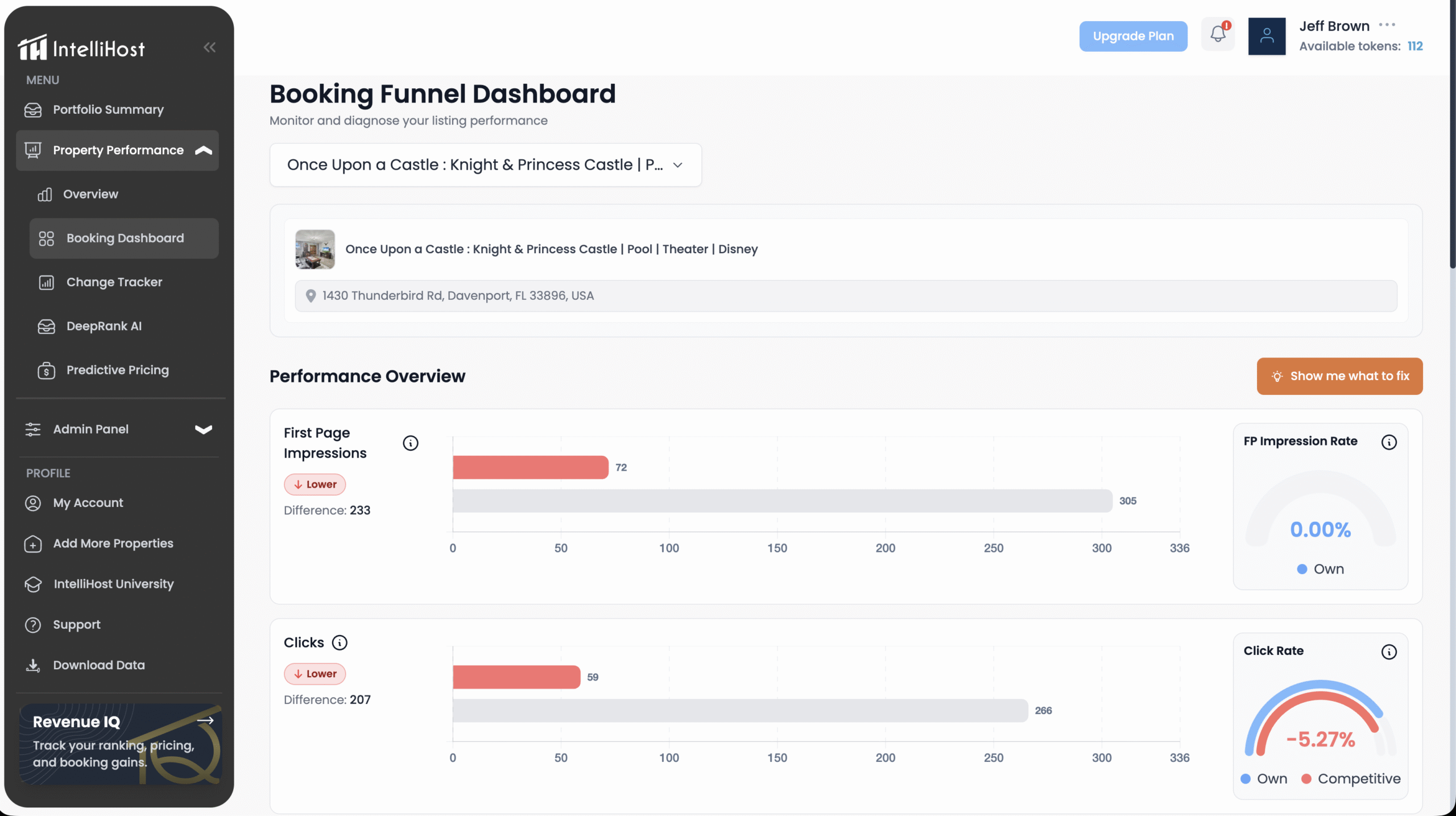Click the Clicks metric info icon
Image resolution: width=1456 pixels, height=816 pixels.
point(340,642)
